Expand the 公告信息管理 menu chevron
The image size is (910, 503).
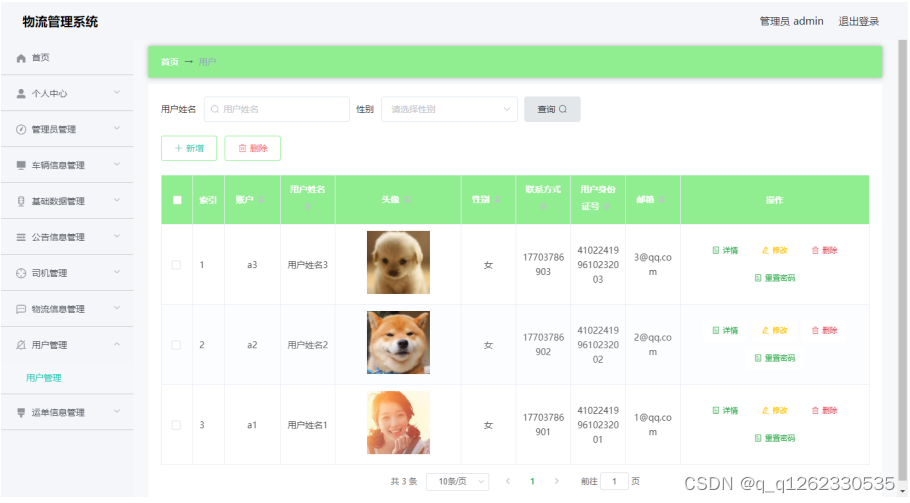click(x=117, y=237)
